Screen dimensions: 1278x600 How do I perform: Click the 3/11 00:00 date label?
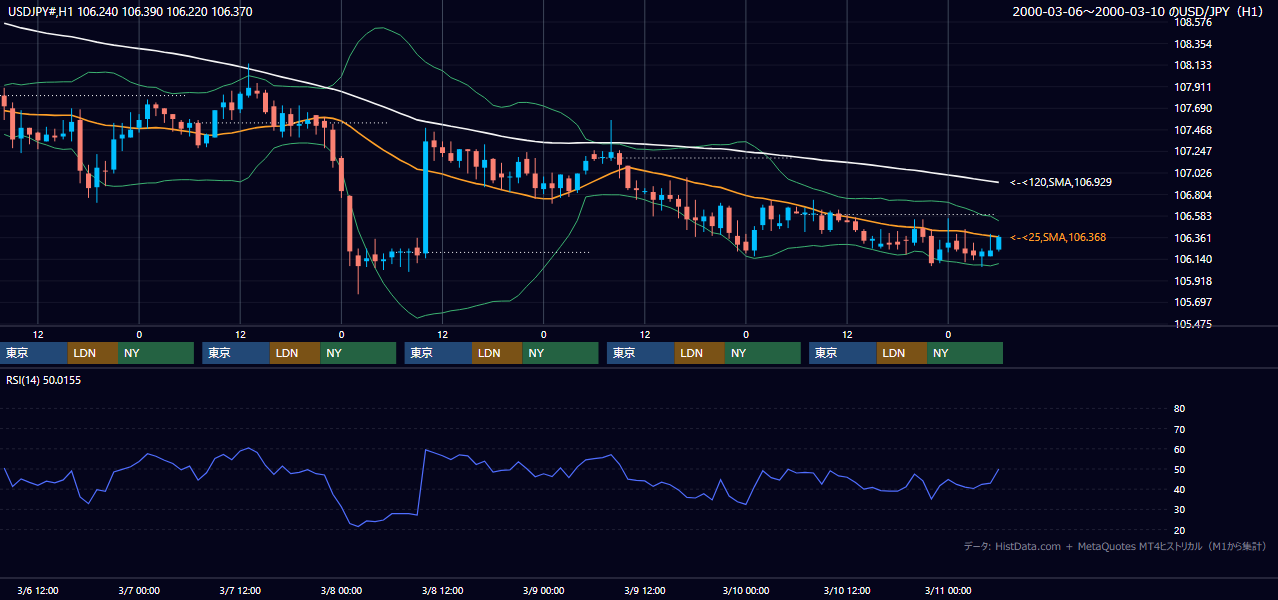(x=948, y=591)
